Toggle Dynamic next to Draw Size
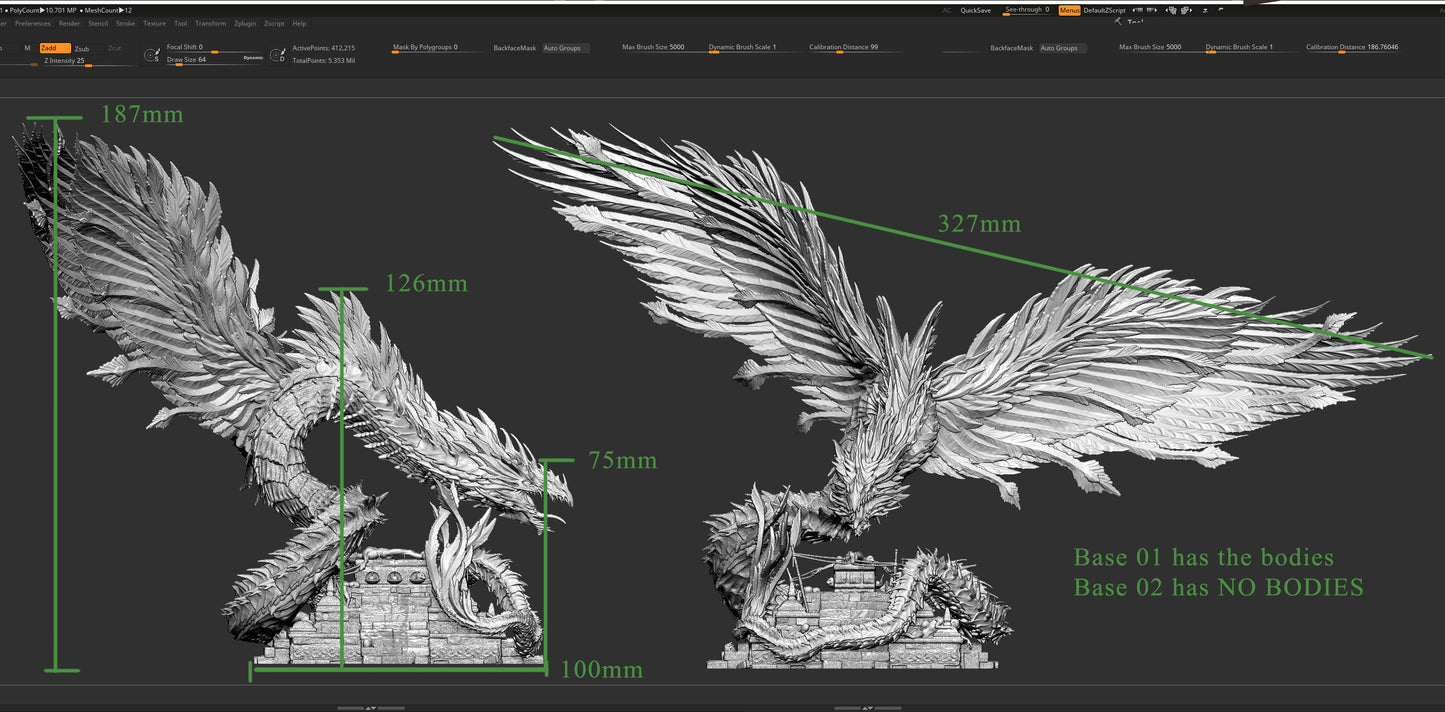 pyautogui.click(x=253, y=58)
